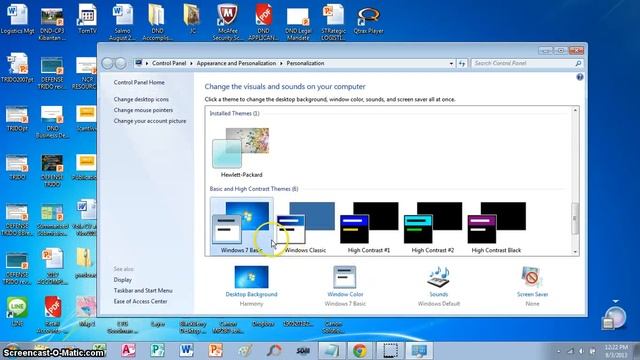640x360 pixels.
Task: Apply the High Contrast #1 theme
Action: (x=369, y=227)
